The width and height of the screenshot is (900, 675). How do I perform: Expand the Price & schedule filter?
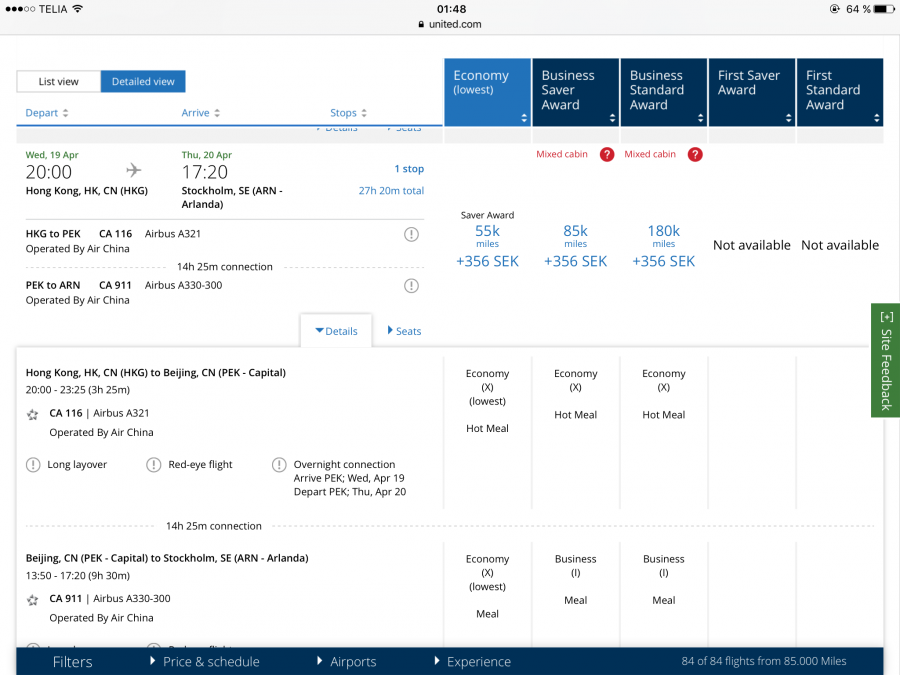205,661
